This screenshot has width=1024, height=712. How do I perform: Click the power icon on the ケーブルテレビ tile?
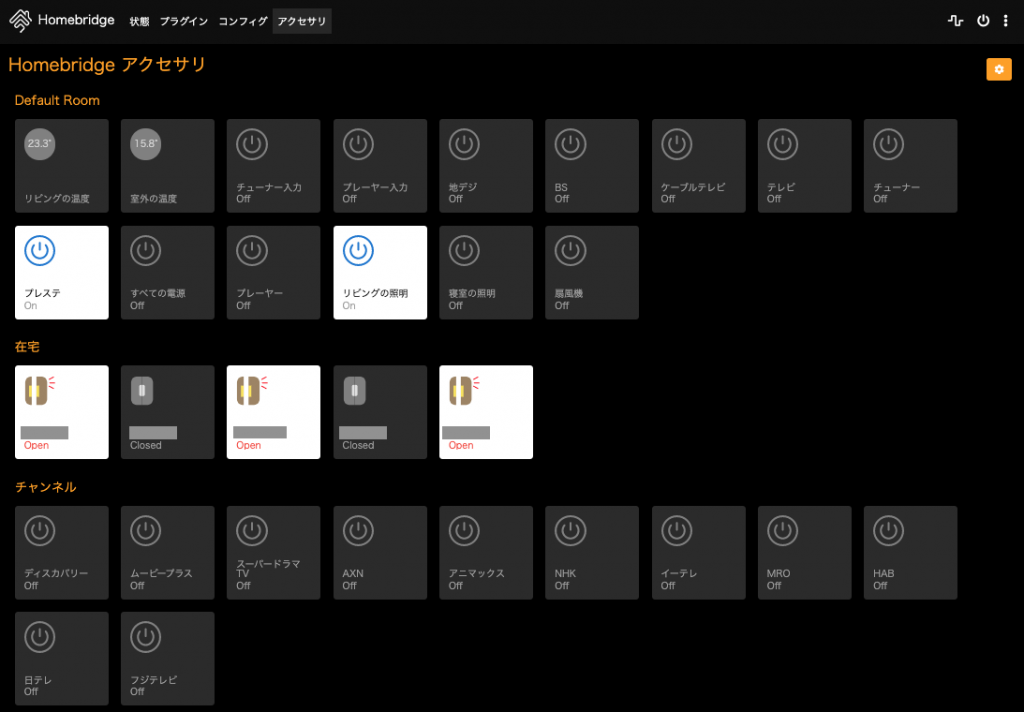[x=676, y=144]
